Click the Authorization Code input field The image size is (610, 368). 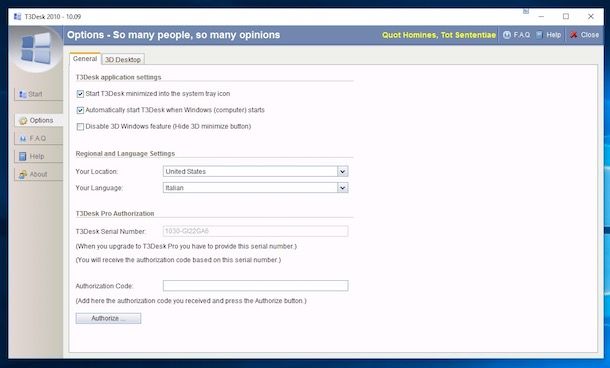[x=256, y=286]
